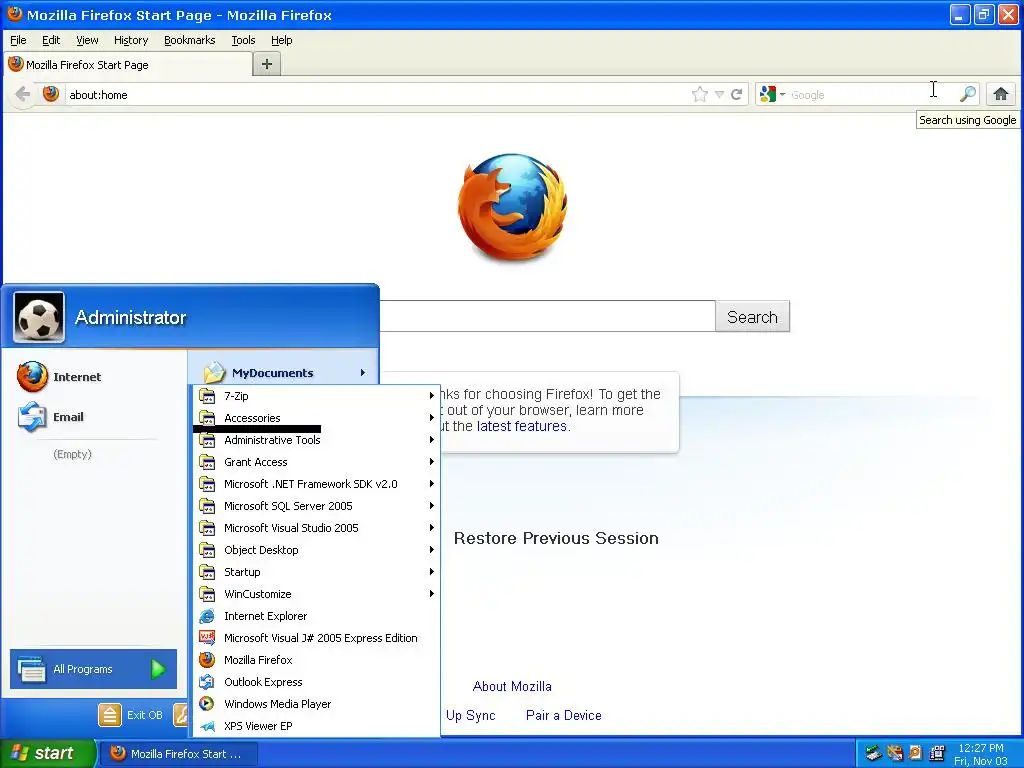Click the taskbar clock showing 12:27 PM
This screenshot has height=768, width=1024.
(981, 748)
